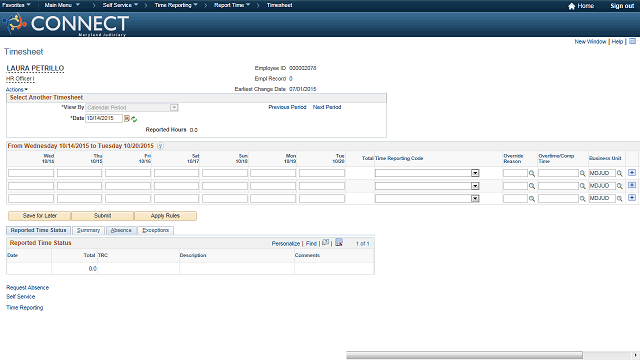Open second row Time Reporting Code dropdown
Screen dimensions: 640x360
[475, 186]
